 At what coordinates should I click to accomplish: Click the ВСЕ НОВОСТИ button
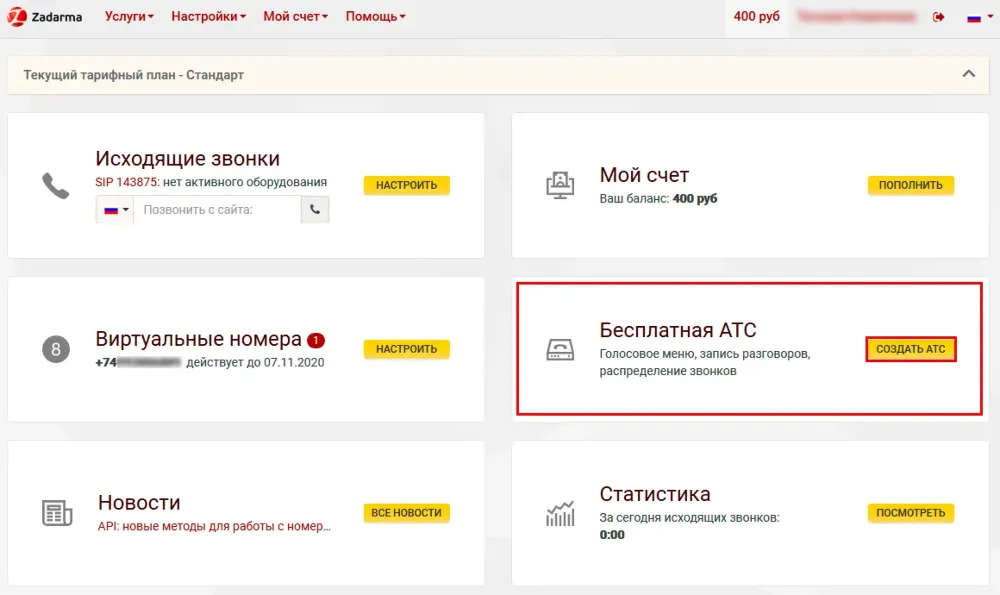click(406, 513)
